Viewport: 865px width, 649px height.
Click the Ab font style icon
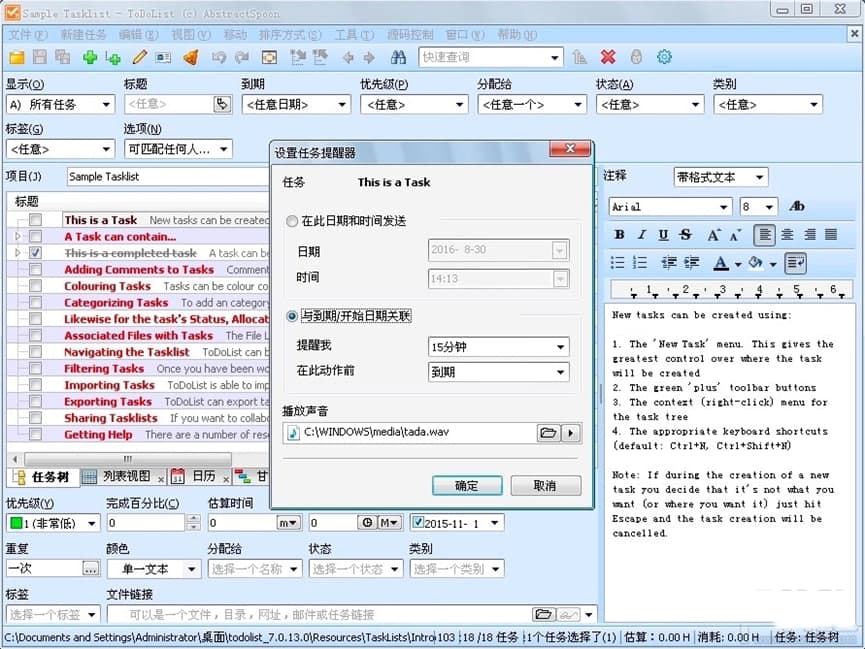point(797,206)
